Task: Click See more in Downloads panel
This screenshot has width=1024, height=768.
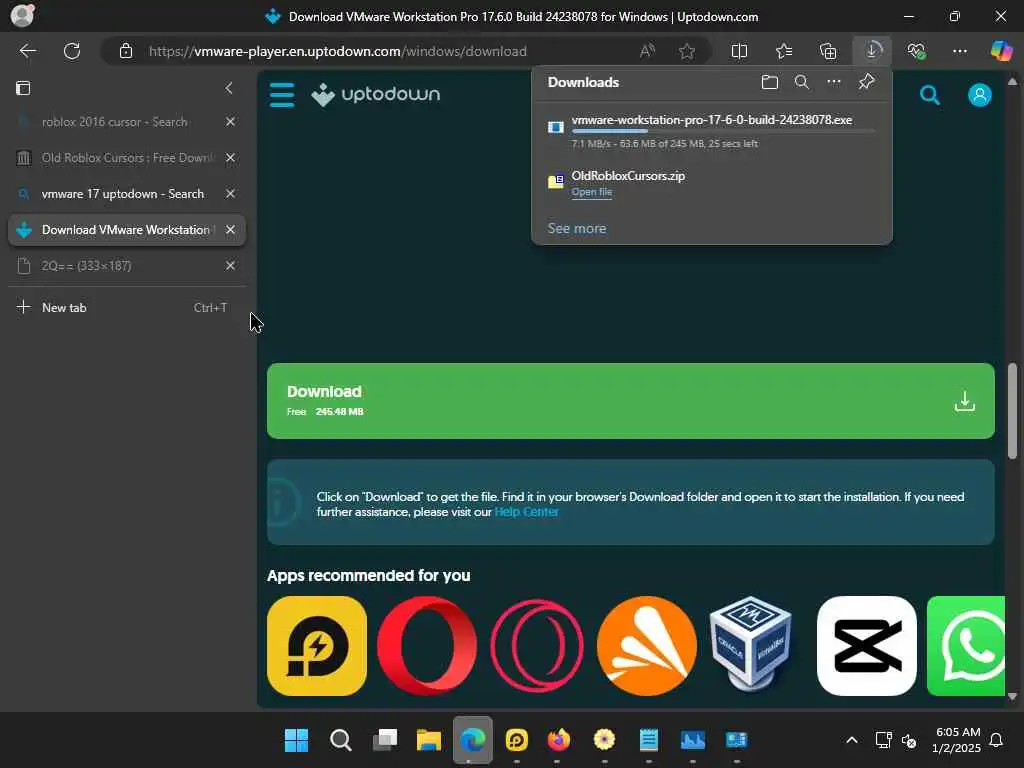Action: (577, 229)
